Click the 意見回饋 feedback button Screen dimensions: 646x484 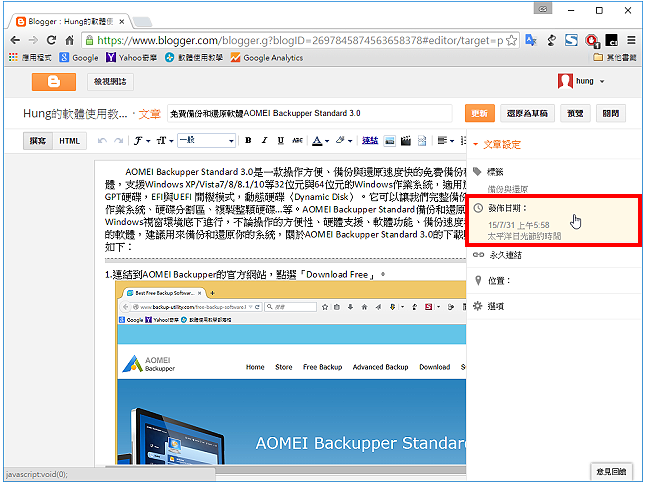pyautogui.click(x=611, y=471)
